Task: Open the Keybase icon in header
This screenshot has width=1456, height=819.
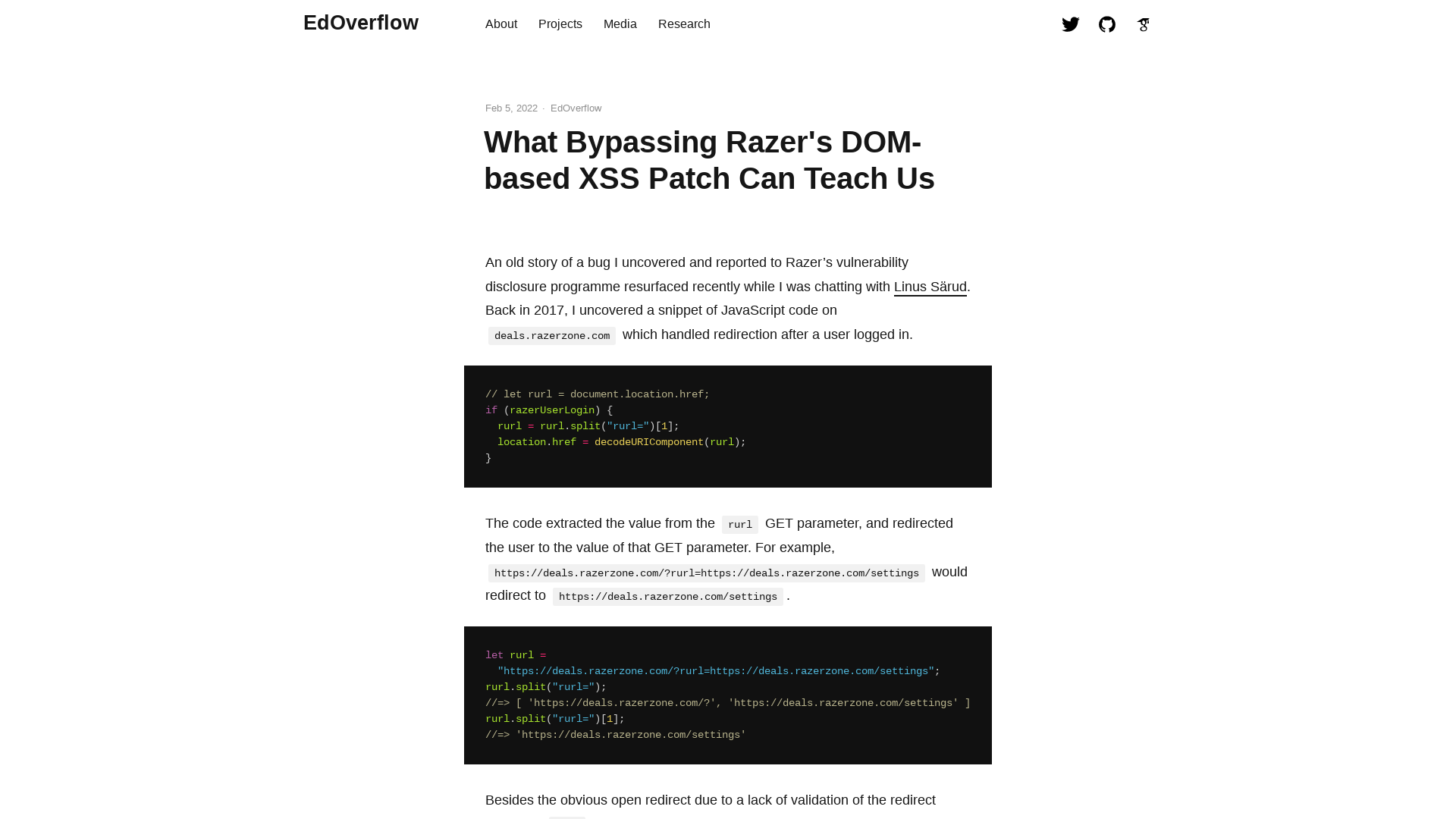Action: point(1143,24)
